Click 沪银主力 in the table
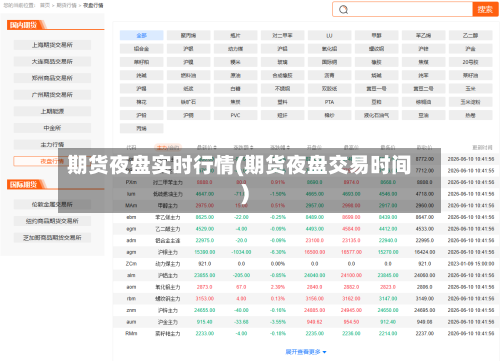This screenshot has height=361, width=500. pos(168,252)
